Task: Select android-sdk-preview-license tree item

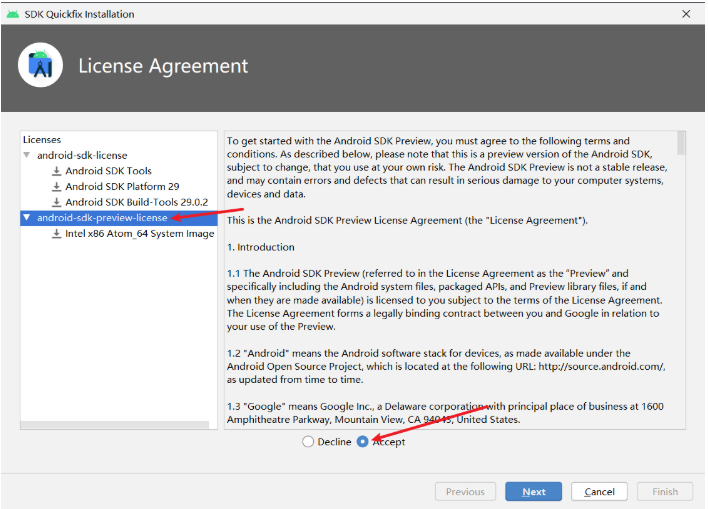Action: point(102,218)
